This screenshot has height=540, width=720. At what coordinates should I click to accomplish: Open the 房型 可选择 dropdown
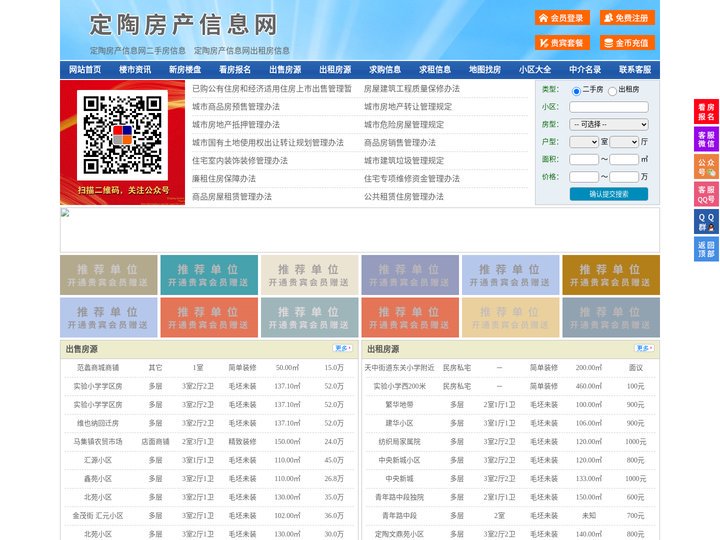tap(608, 124)
